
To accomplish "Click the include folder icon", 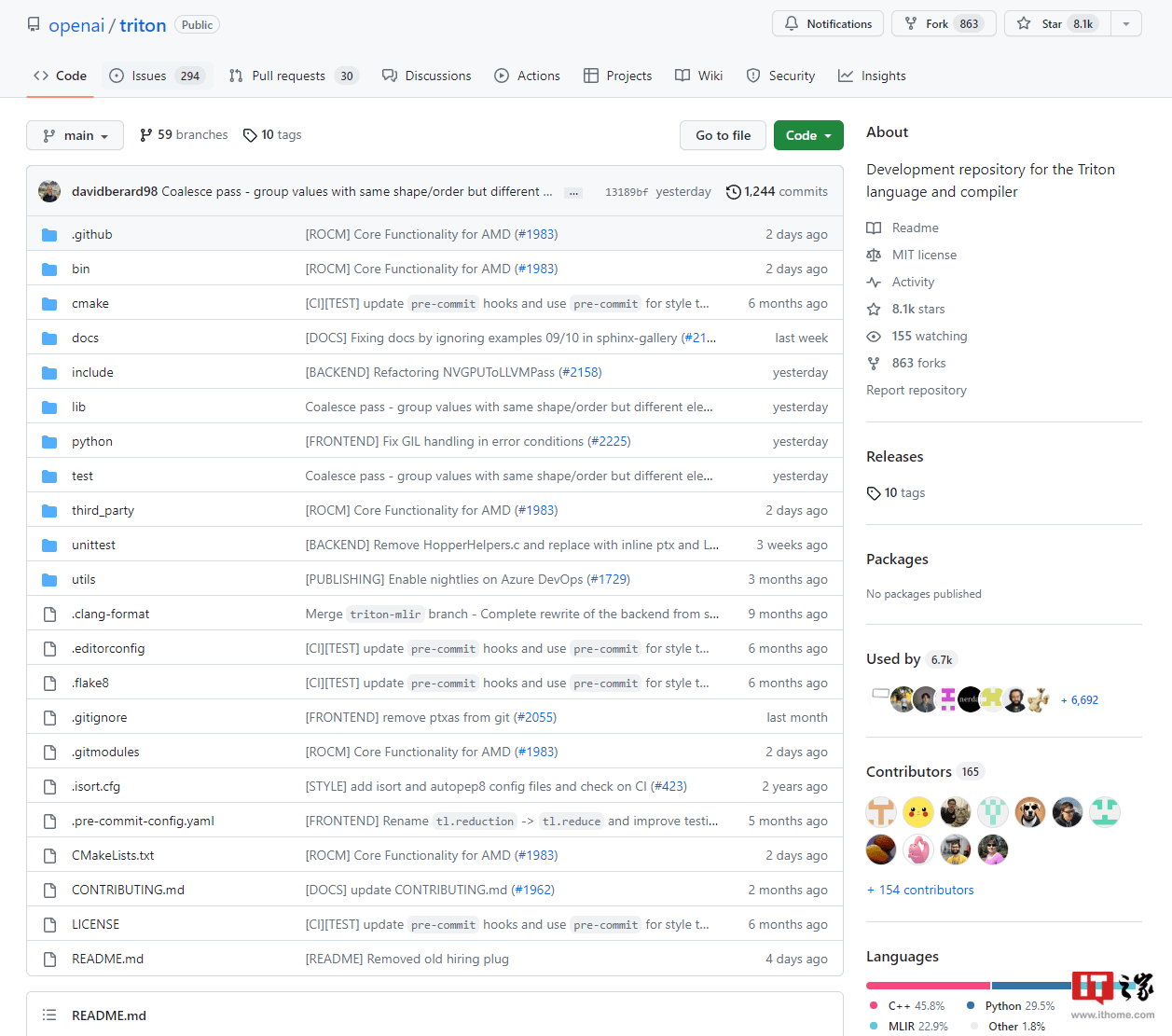I will [49, 372].
